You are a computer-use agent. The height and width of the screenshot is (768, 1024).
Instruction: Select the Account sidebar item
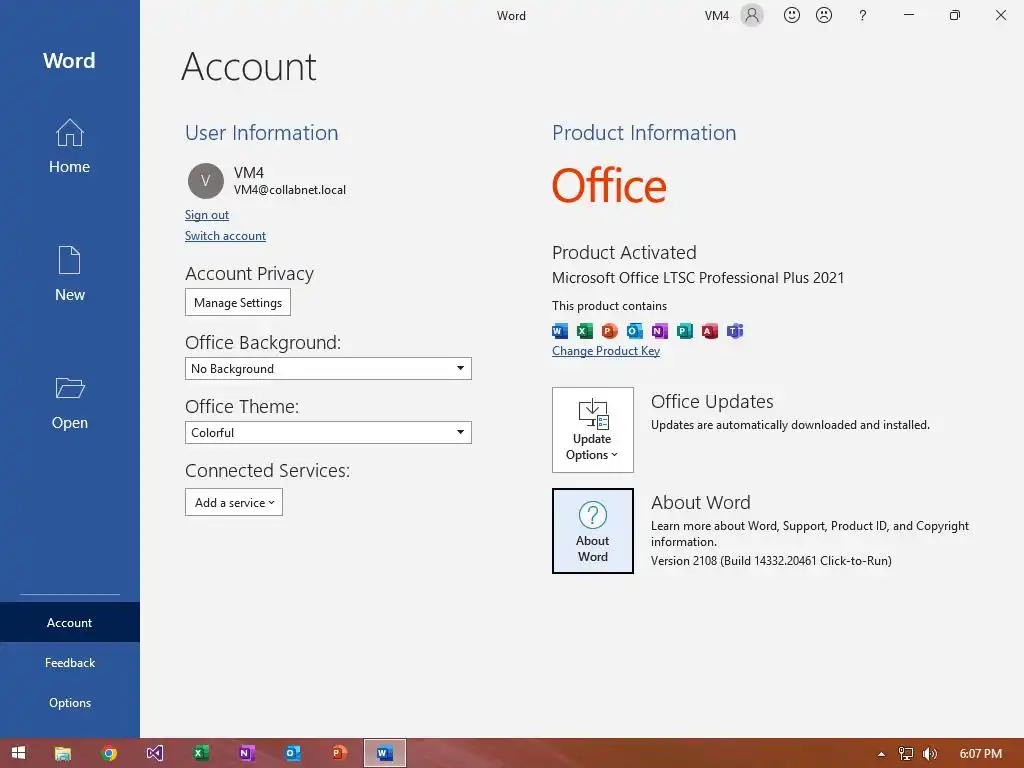(x=69, y=622)
